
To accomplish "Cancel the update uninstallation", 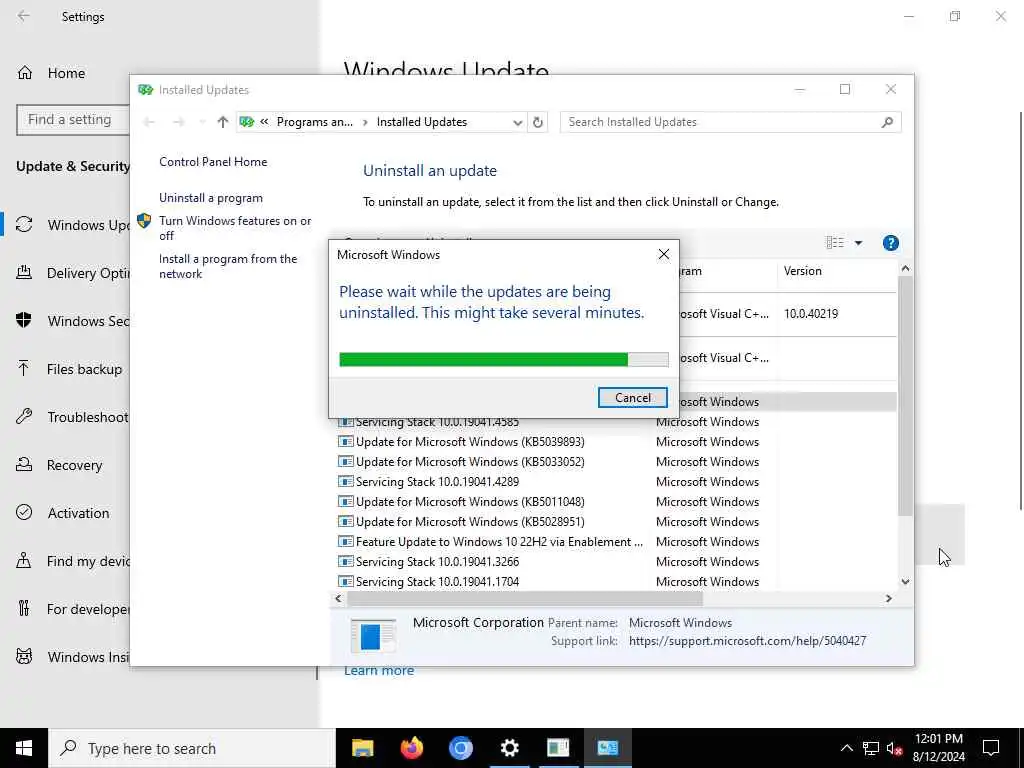I will pyautogui.click(x=632, y=398).
